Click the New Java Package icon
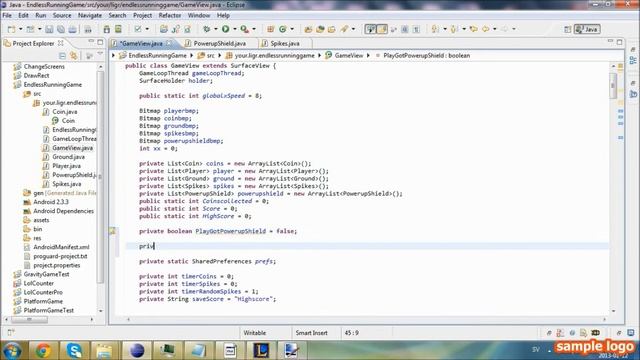640x360 pixels. (x=270, y=29)
